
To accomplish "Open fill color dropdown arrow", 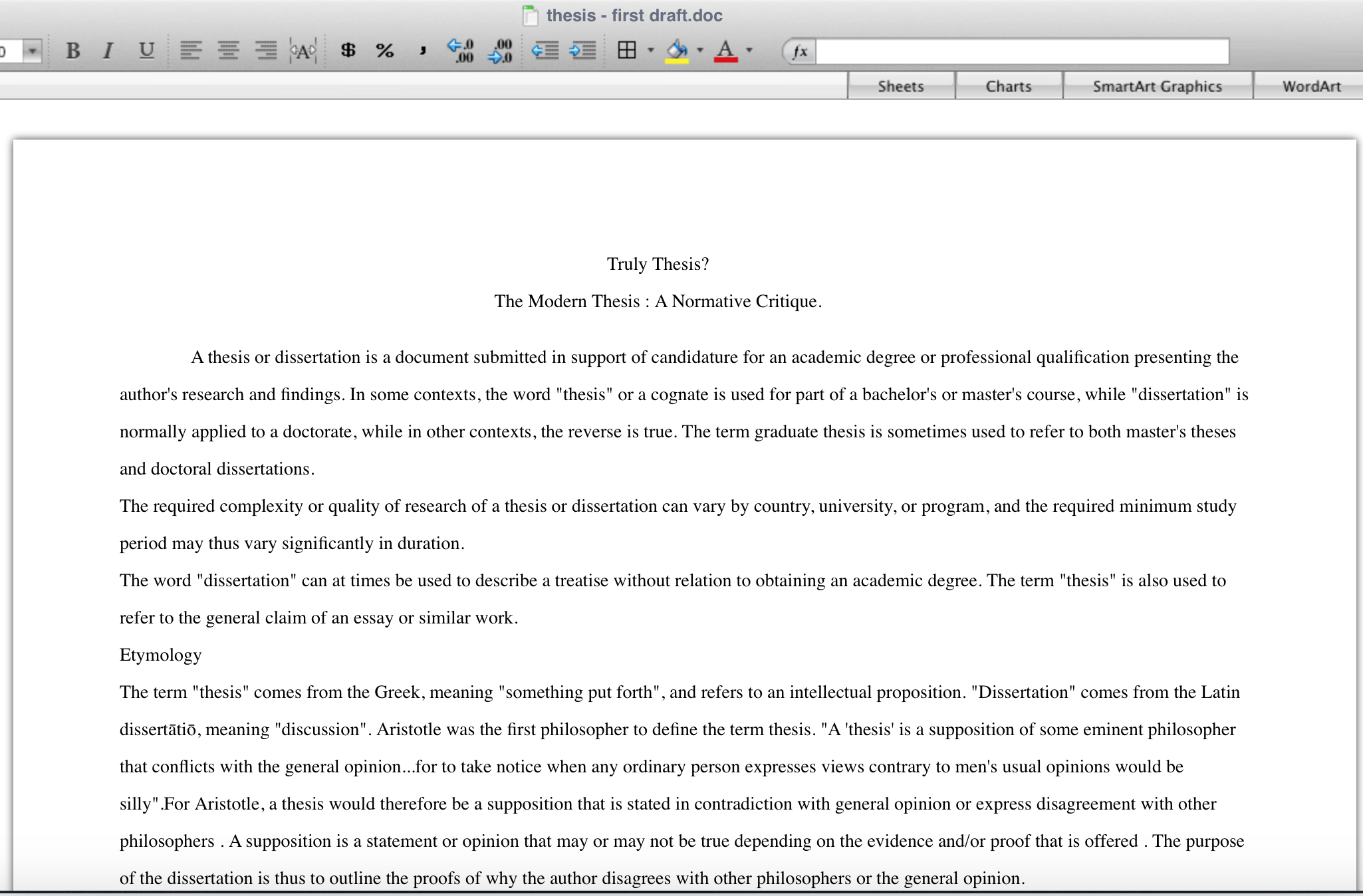I will pos(700,50).
